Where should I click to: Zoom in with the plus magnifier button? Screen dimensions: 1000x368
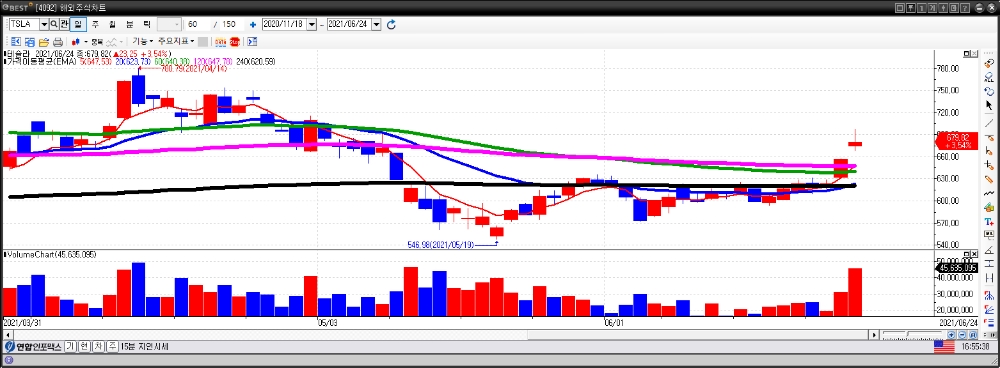(952, 335)
